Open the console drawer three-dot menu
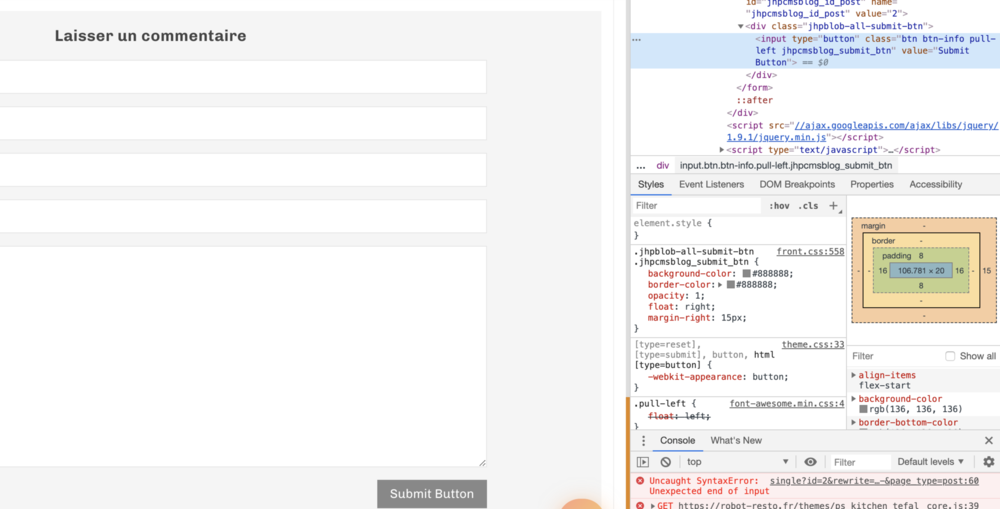 click(x=643, y=441)
